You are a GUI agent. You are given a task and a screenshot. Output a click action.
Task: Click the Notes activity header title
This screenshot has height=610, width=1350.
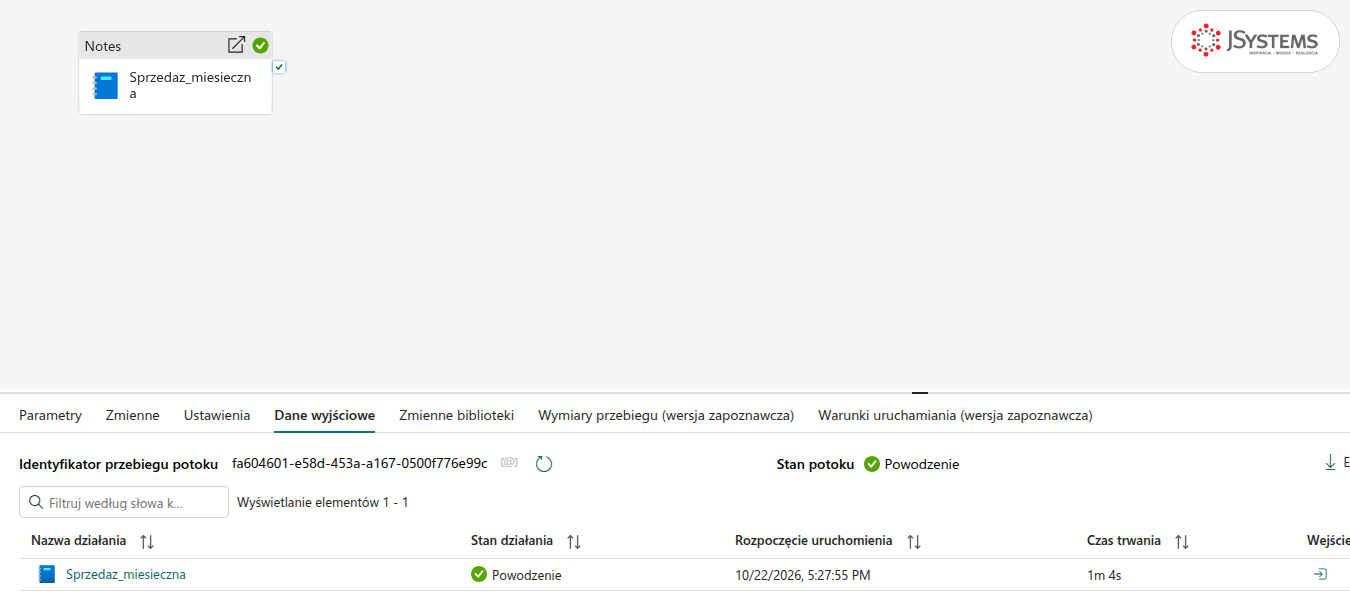click(103, 46)
